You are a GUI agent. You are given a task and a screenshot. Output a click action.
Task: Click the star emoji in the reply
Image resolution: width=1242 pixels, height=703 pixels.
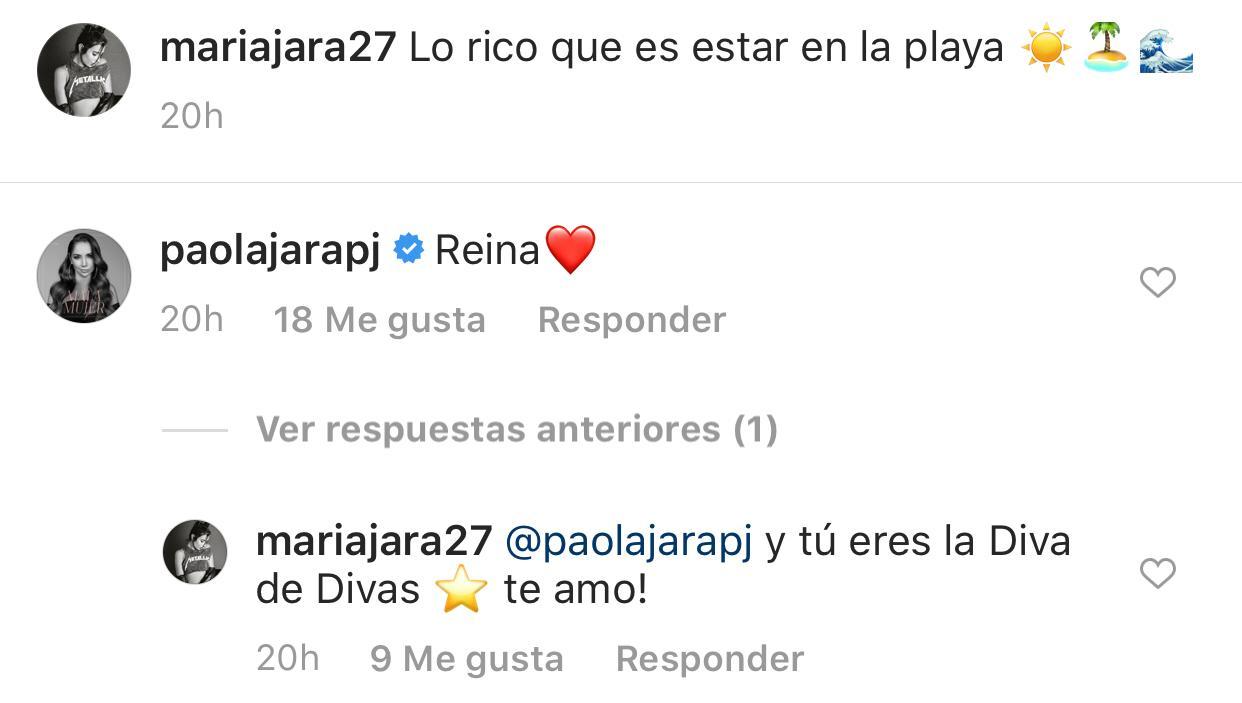tap(461, 590)
